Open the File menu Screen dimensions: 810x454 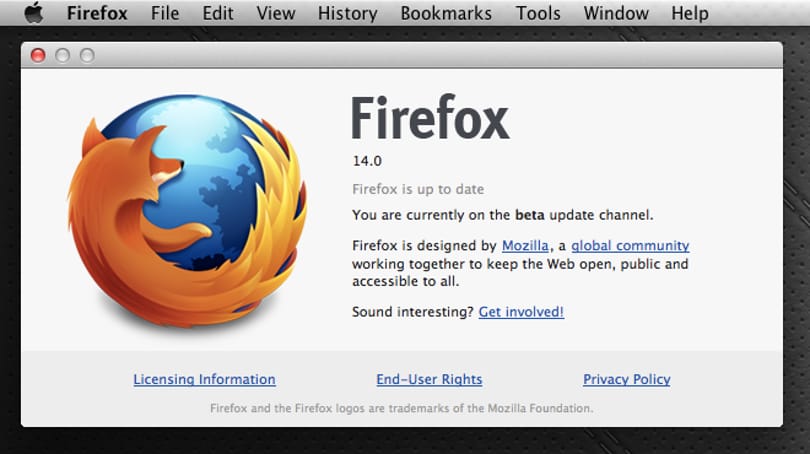(165, 13)
